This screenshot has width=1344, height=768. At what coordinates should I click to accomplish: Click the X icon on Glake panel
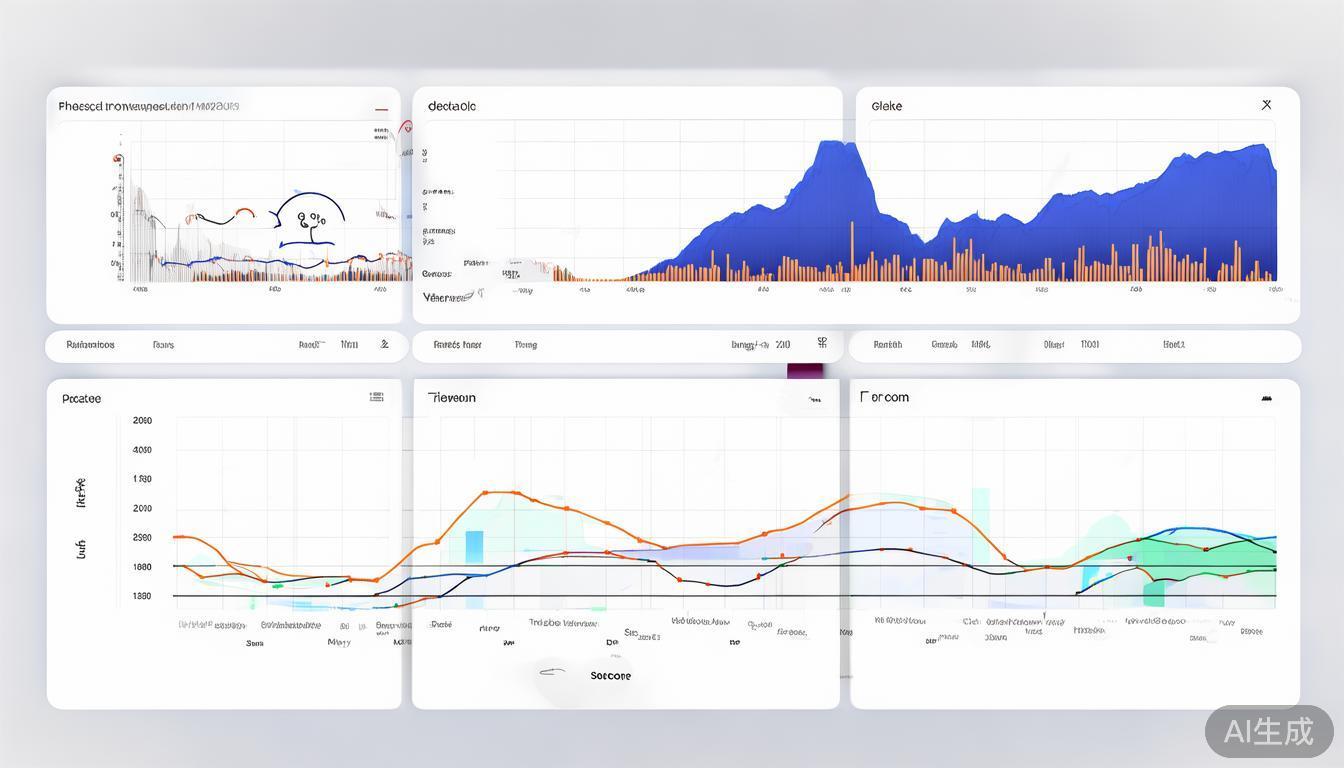[1266, 105]
